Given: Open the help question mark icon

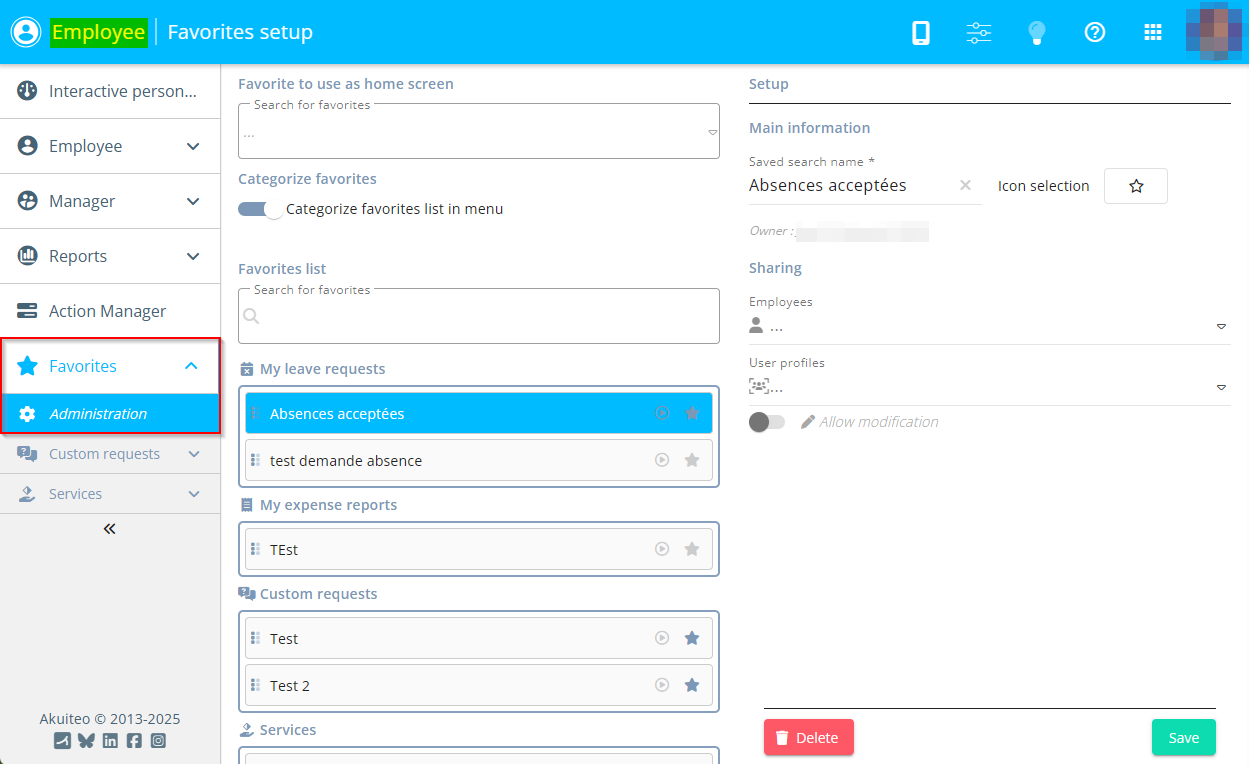Looking at the screenshot, I should click(x=1095, y=33).
